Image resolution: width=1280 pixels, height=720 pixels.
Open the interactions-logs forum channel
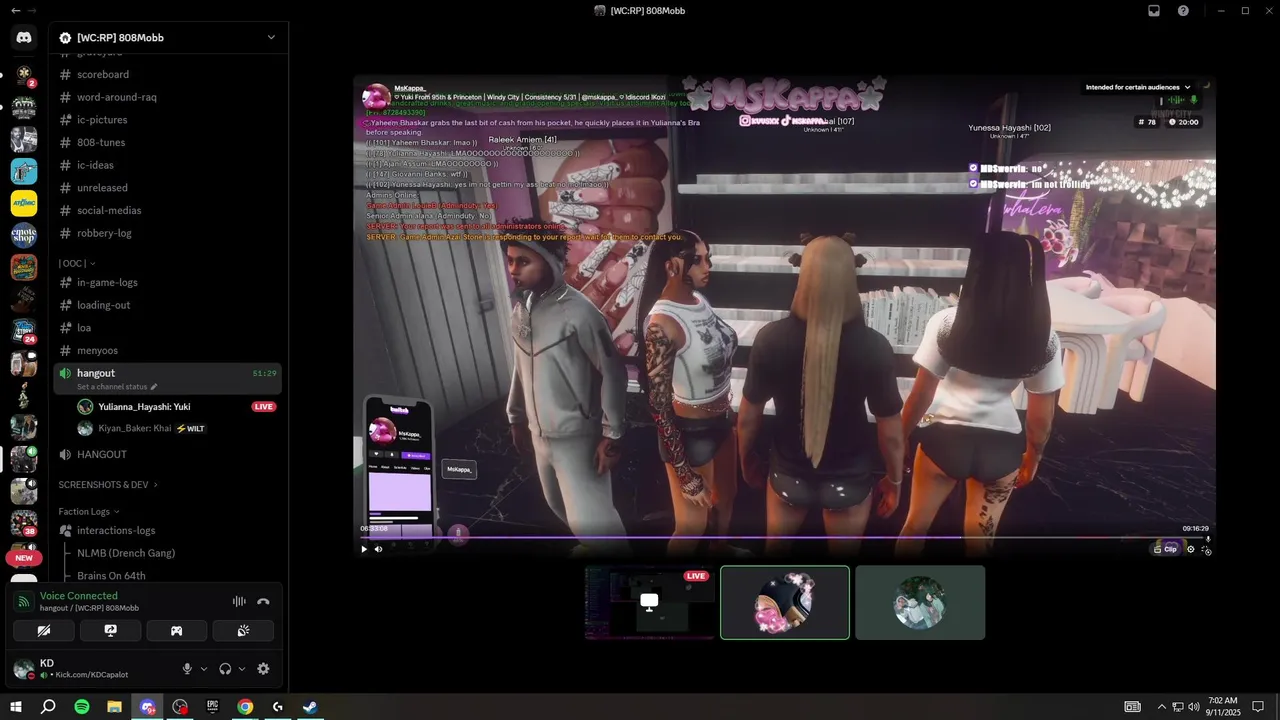point(167,530)
